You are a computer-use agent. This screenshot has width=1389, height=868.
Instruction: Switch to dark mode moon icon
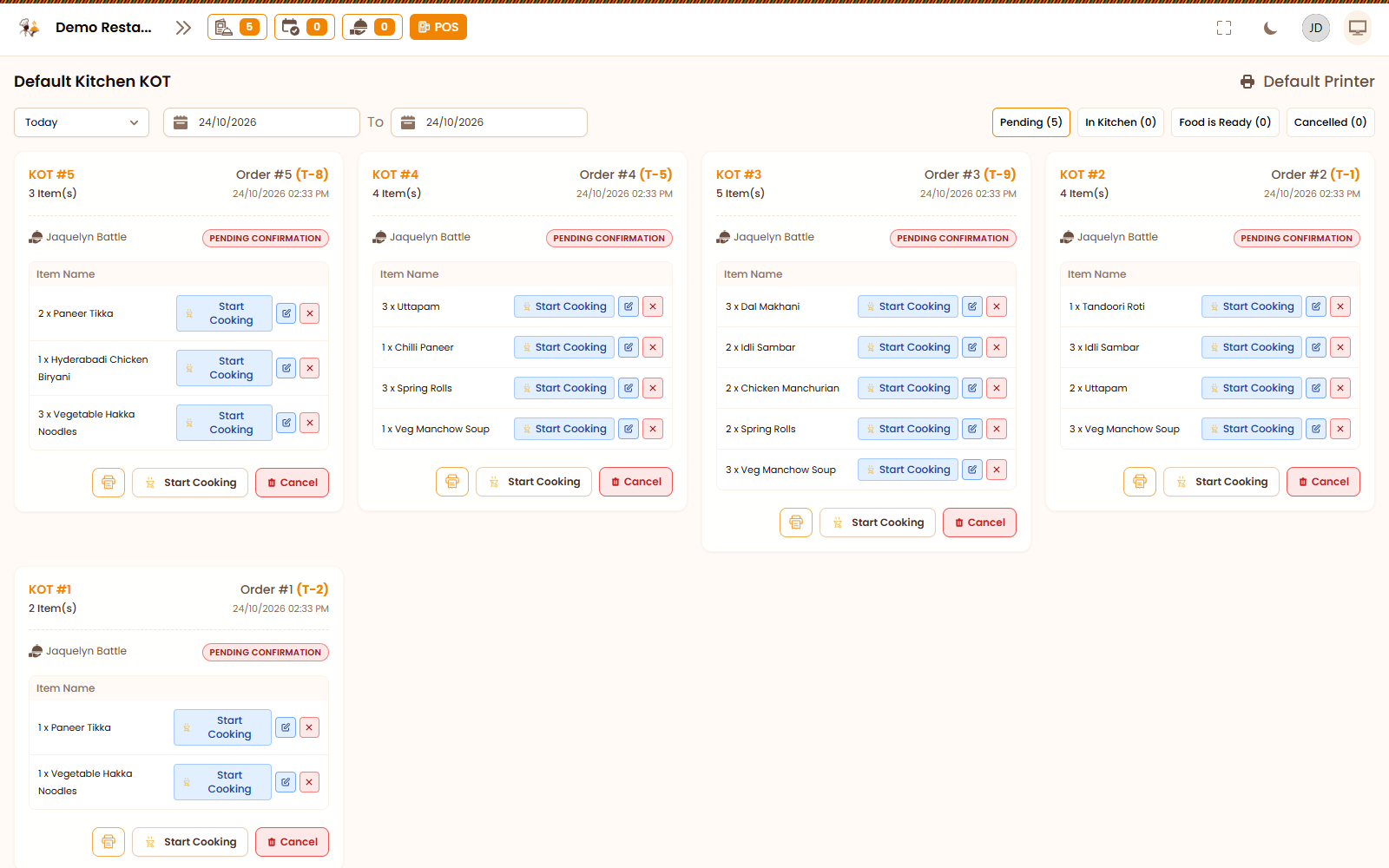click(1270, 28)
